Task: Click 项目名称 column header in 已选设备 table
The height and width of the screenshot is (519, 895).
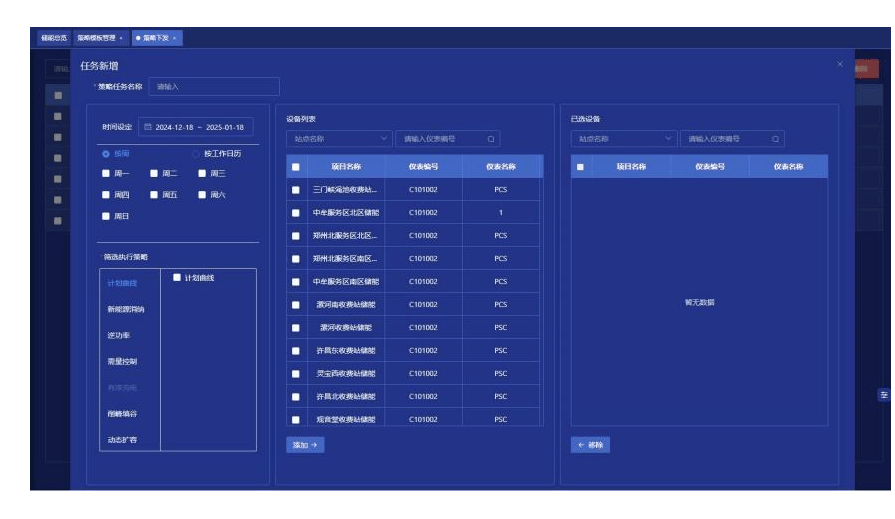Action: [x=631, y=167]
